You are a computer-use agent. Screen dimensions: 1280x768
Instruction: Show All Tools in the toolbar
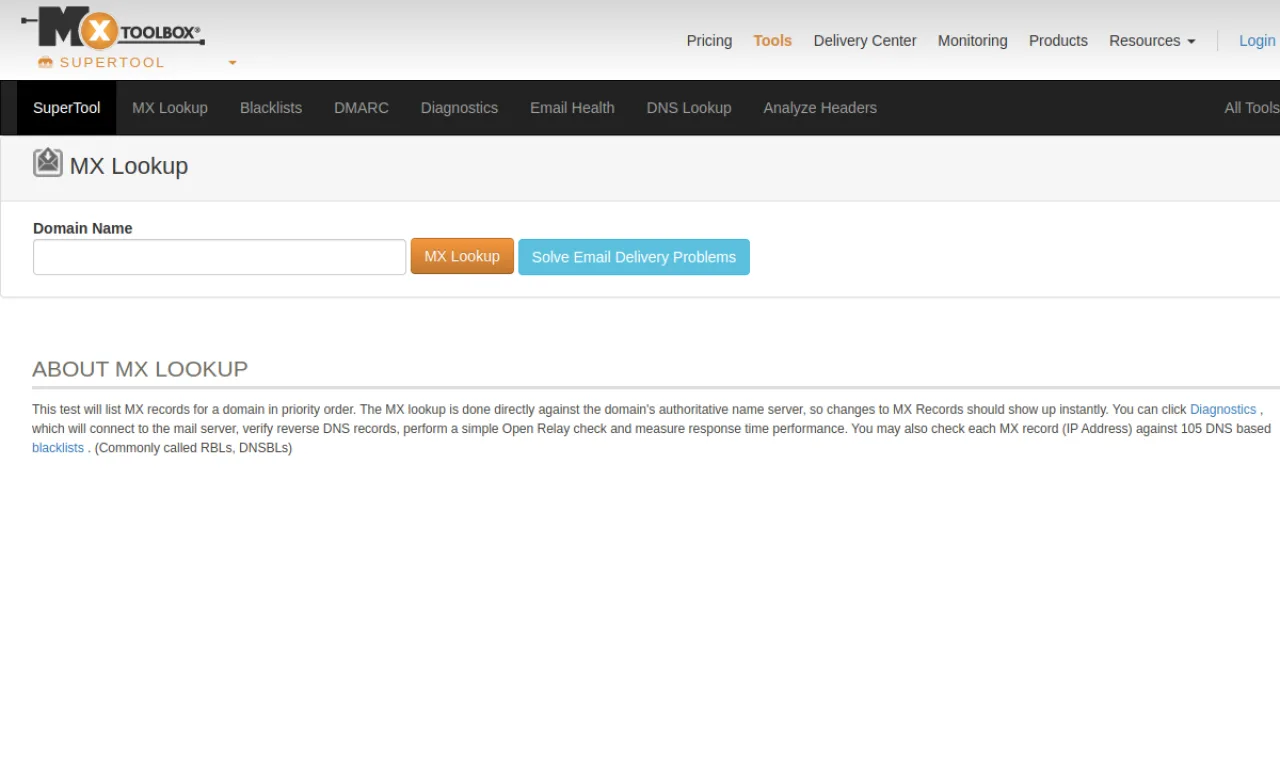click(1251, 108)
